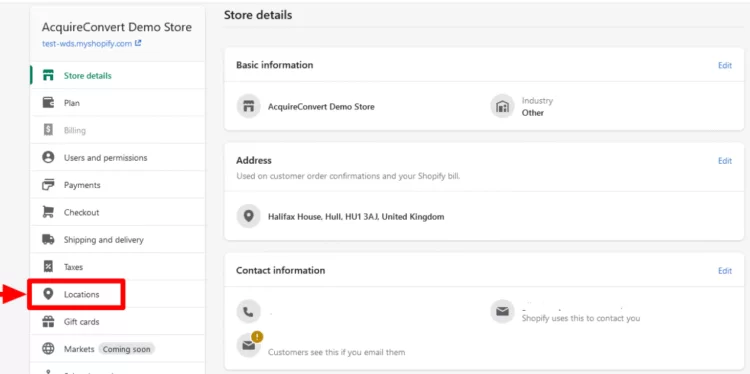Image resolution: width=750 pixels, height=374 pixels.
Task: Open the Markets settings page
Action: tap(118, 349)
